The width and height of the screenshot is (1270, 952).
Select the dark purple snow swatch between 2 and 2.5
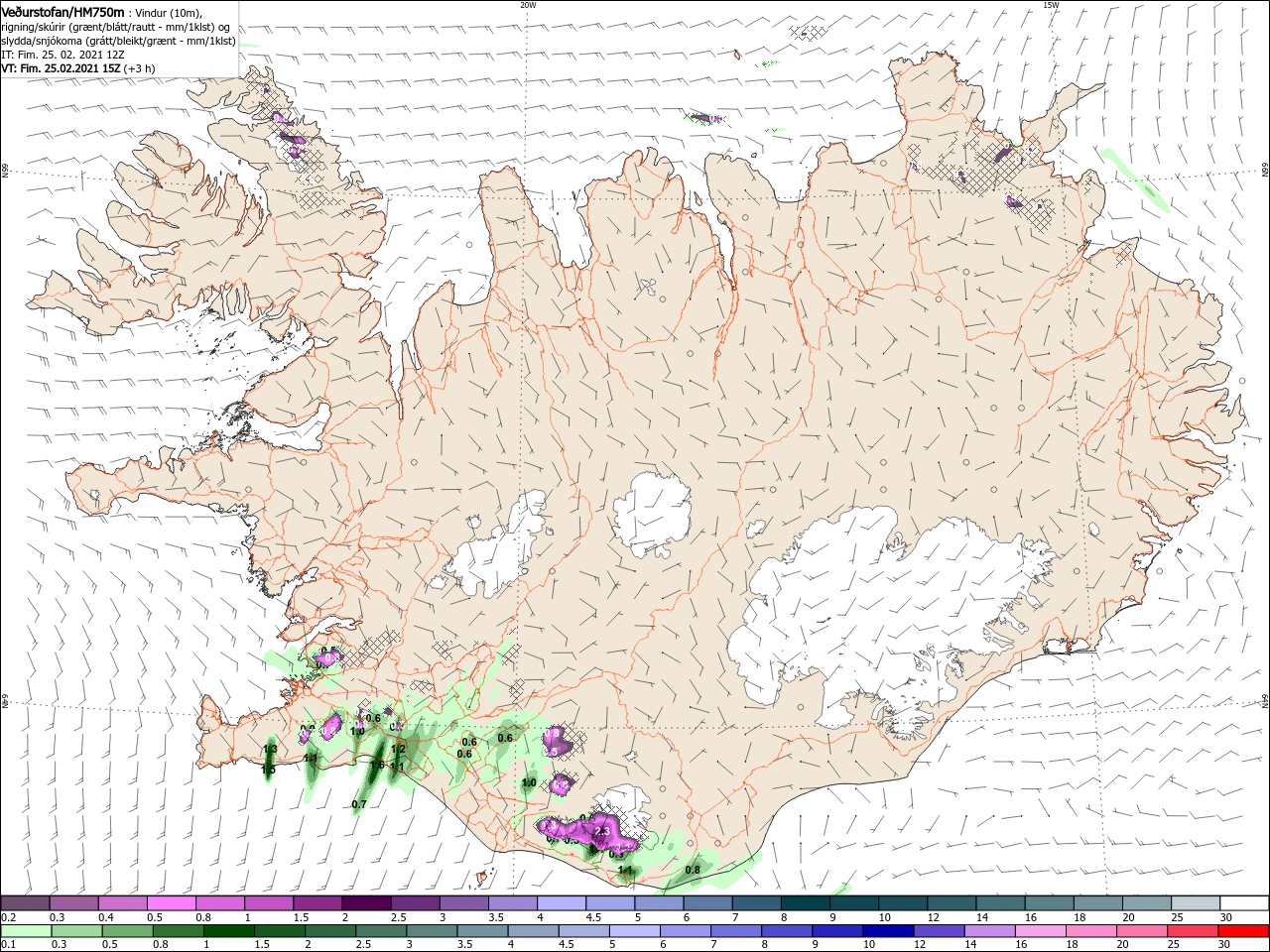tap(366, 903)
